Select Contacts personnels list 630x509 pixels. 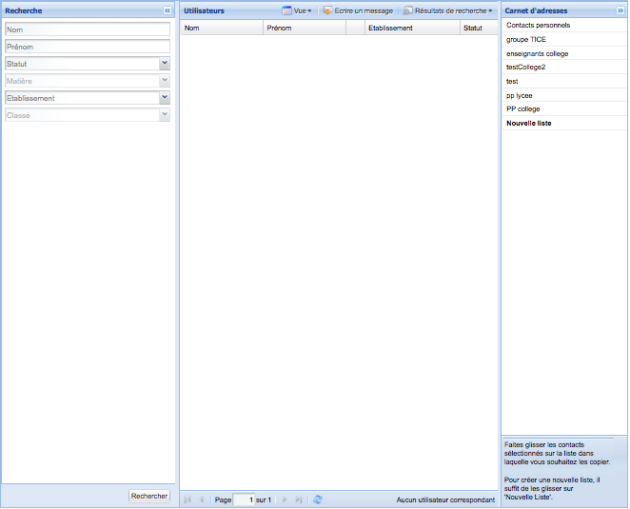pos(564,25)
